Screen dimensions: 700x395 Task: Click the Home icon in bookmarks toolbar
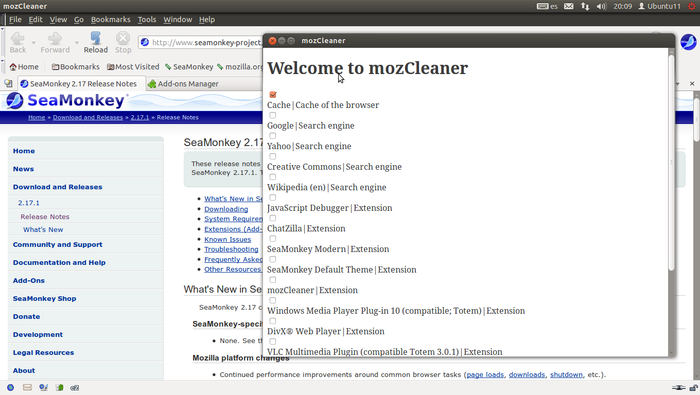click(13, 67)
